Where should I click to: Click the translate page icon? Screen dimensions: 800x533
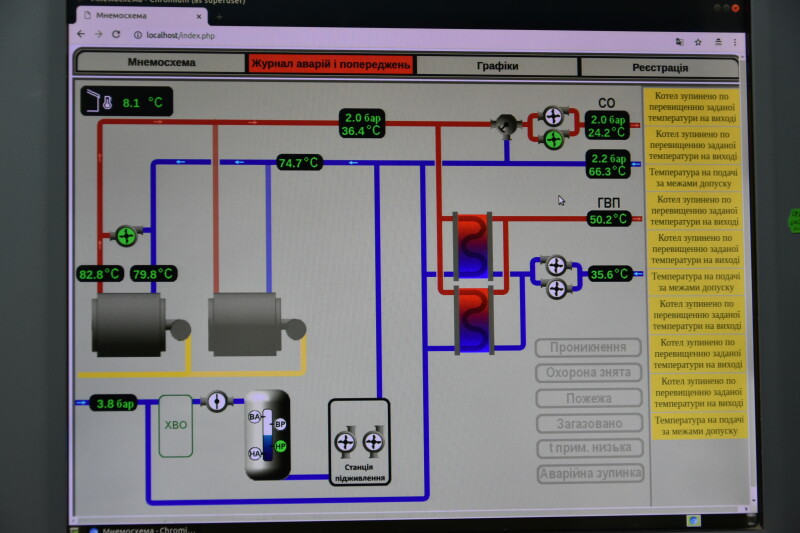(680, 42)
